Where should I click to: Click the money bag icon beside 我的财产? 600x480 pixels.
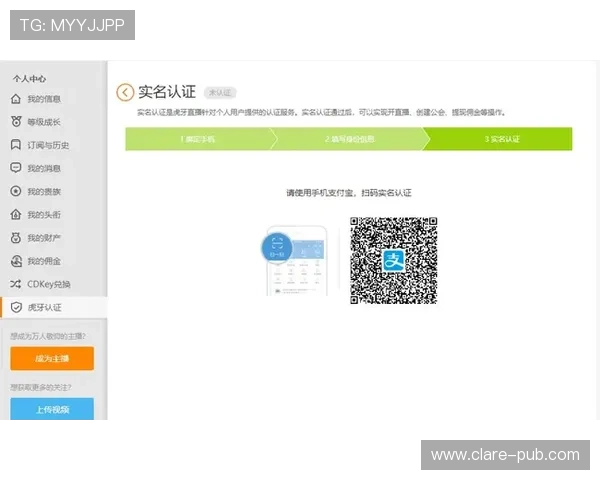(x=16, y=238)
